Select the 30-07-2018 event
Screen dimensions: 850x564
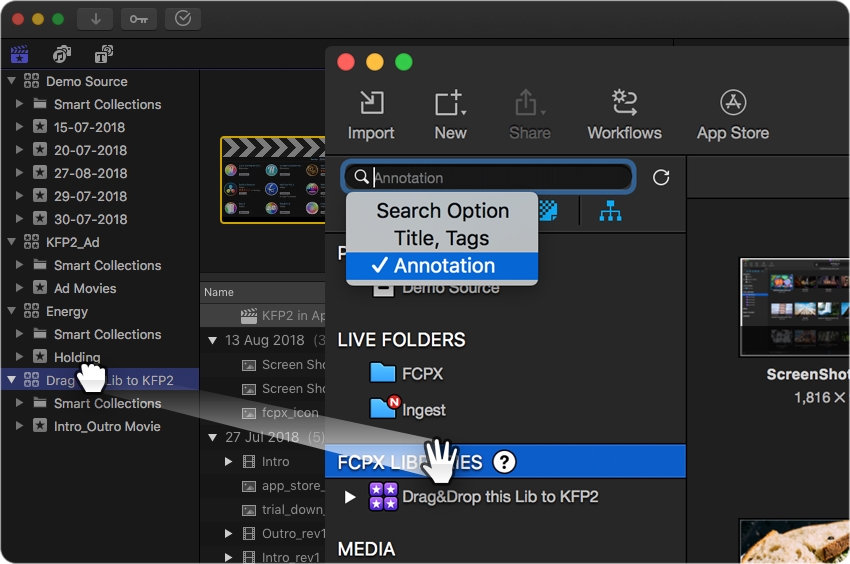coord(90,219)
